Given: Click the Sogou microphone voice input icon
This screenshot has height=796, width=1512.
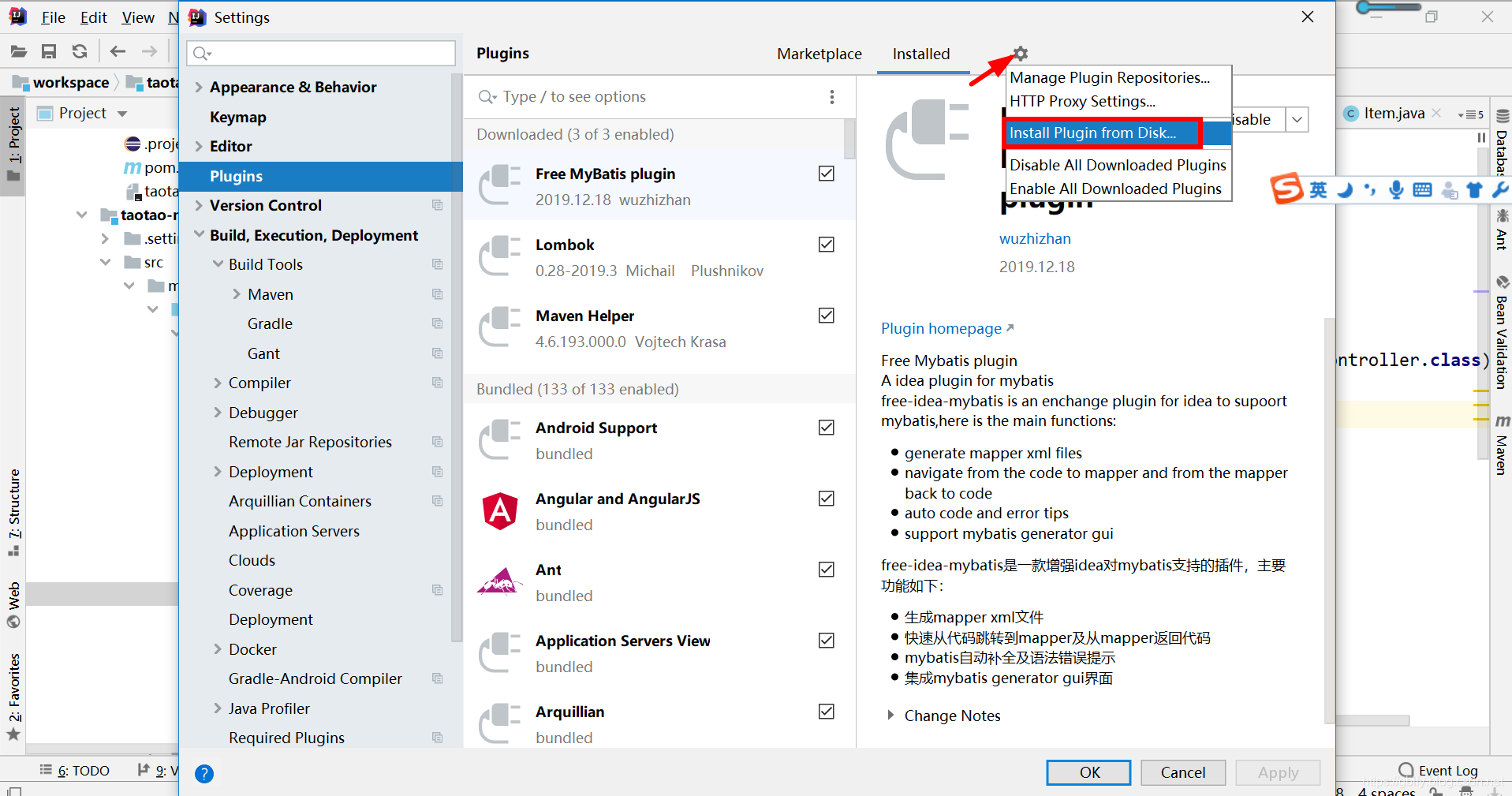Looking at the screenshot, I should click(x=1396, y=189).
